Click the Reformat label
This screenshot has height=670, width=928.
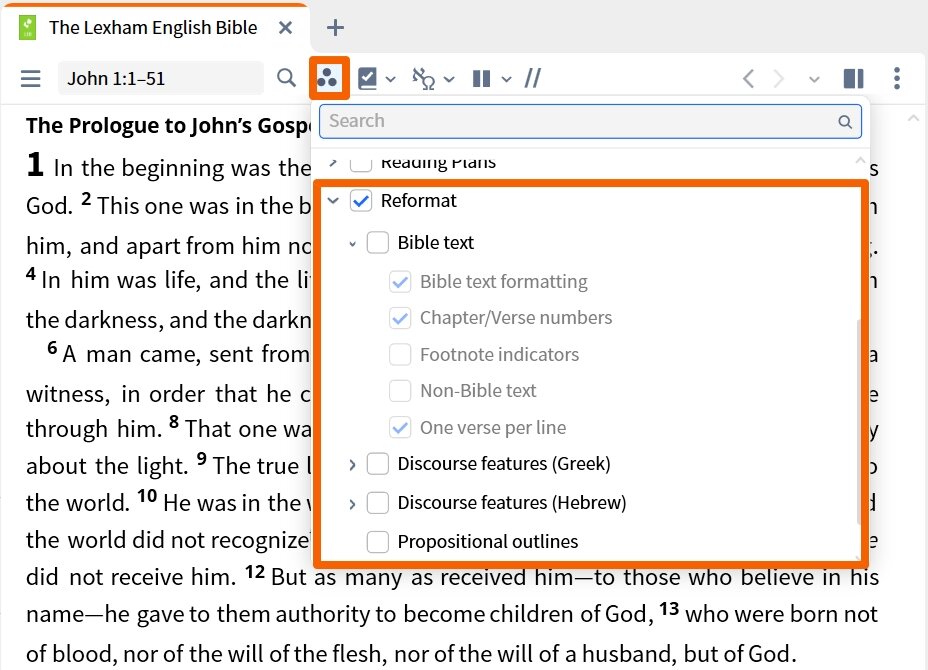coord(418,201)
